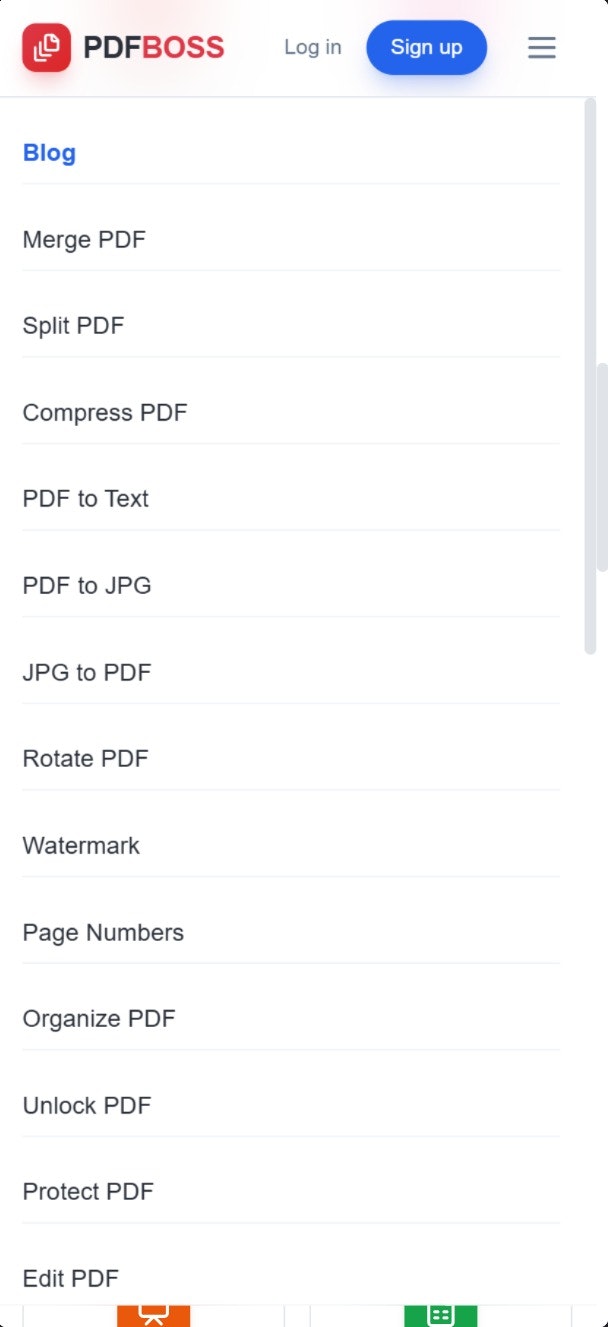608x1327 pixels.
Task: Choose Unlock PDF from the menu
Action: [x=86, y=1105]
